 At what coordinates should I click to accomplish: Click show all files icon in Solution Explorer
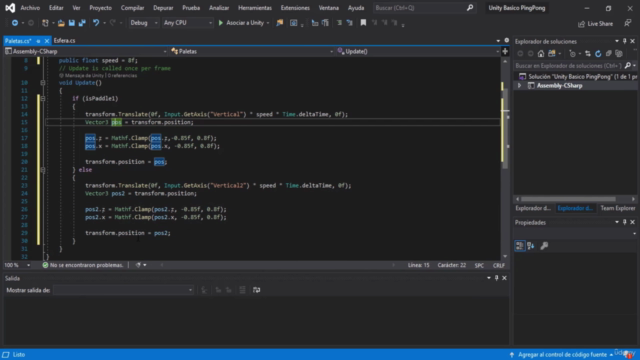(x=619, y=53)
